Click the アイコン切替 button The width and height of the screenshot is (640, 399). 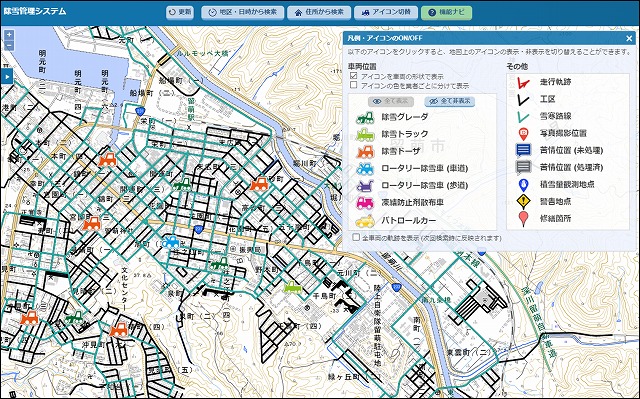[386, 12]
